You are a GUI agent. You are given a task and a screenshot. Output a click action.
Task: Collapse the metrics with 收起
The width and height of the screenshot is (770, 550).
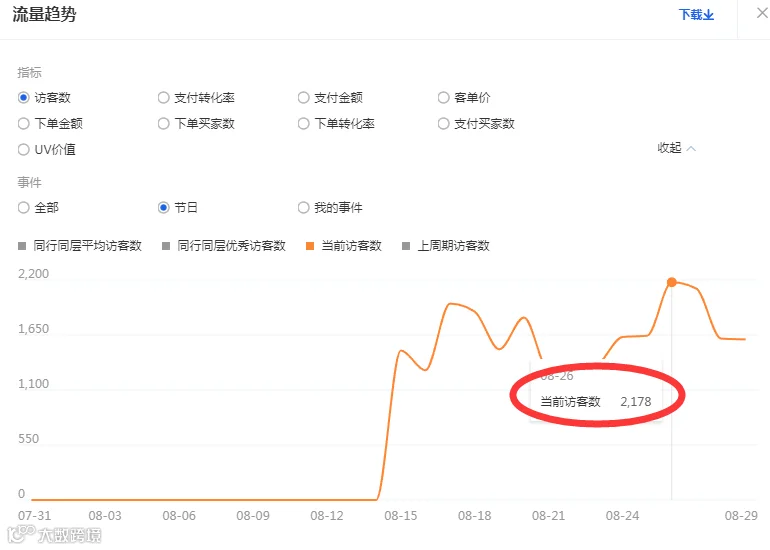pyautogui.click(x=676, y=148)
